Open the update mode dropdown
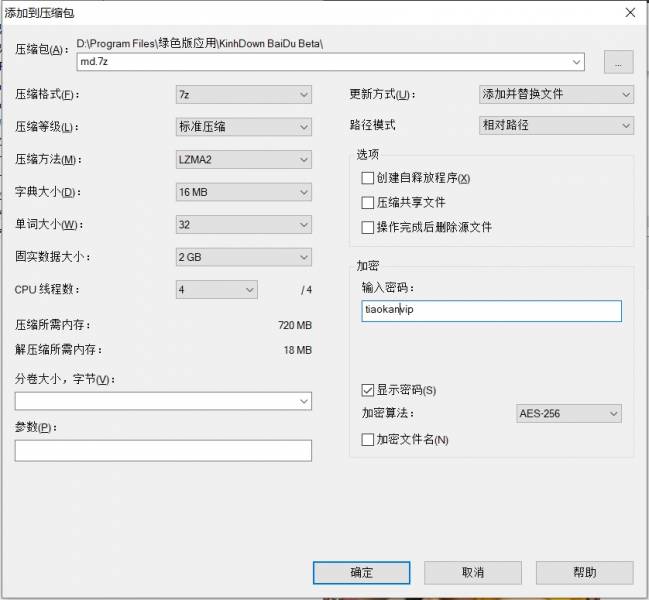This screenshot has width=649, height=600. pos(556,95)
